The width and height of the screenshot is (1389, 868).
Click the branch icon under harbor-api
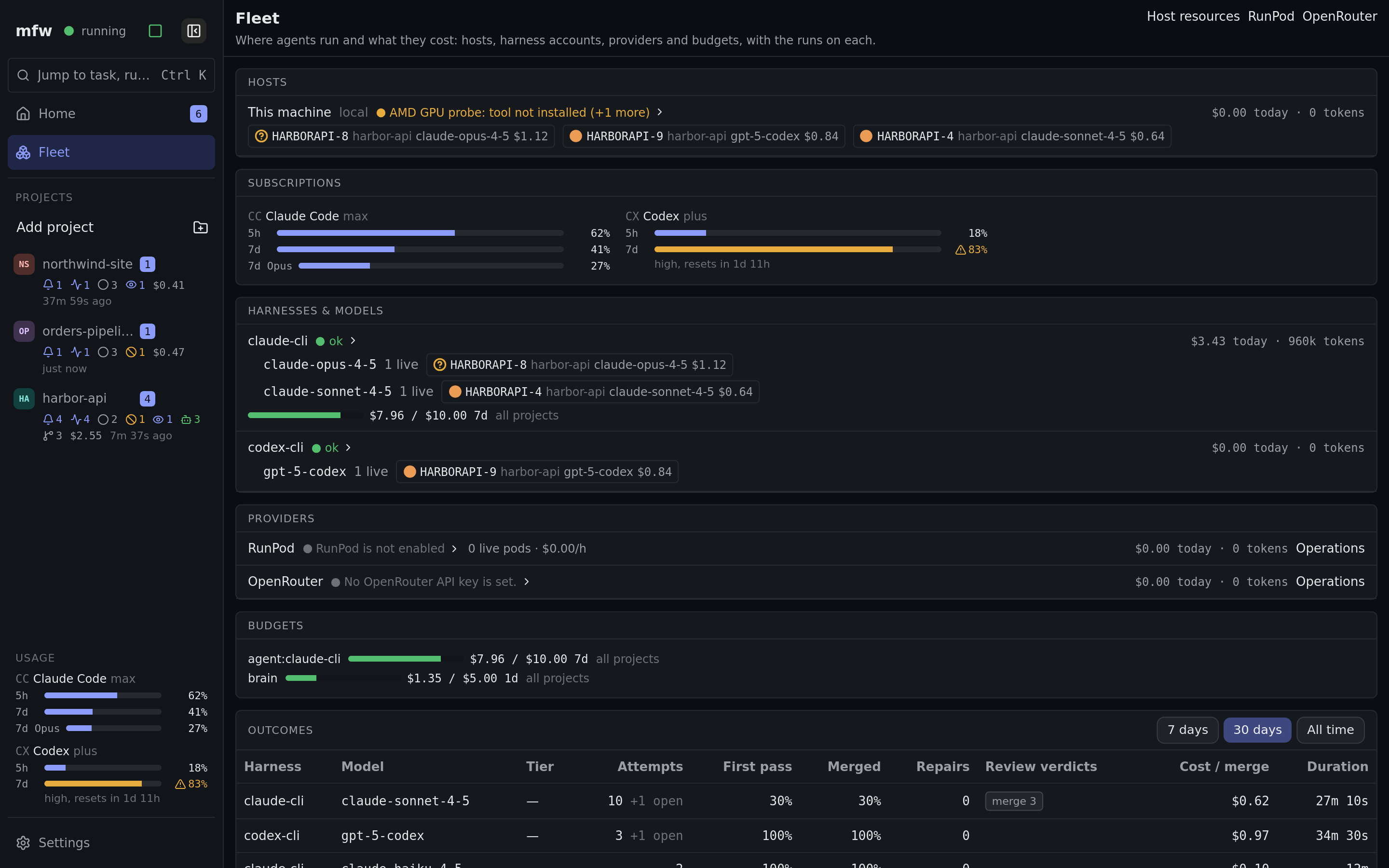click(x=48, y=436)
